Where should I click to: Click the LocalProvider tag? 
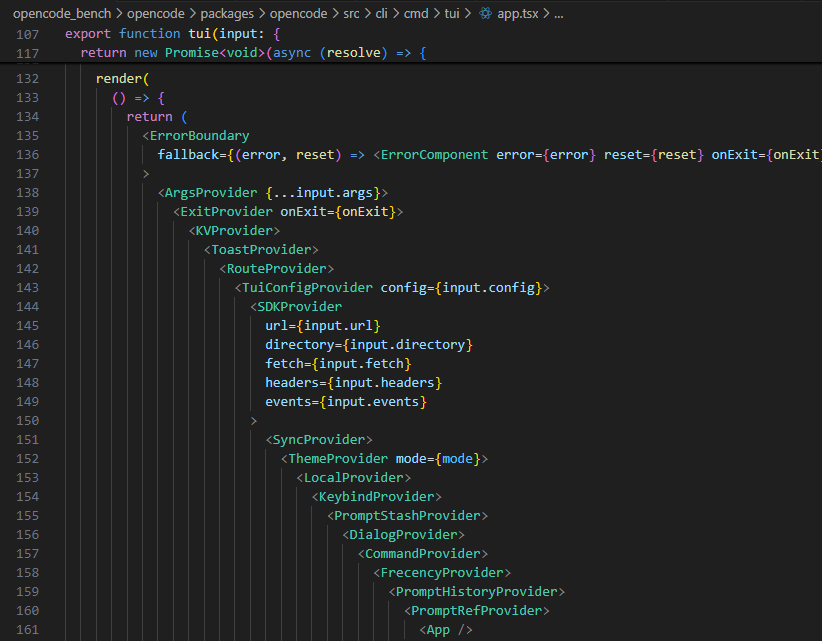click(353, 477)
